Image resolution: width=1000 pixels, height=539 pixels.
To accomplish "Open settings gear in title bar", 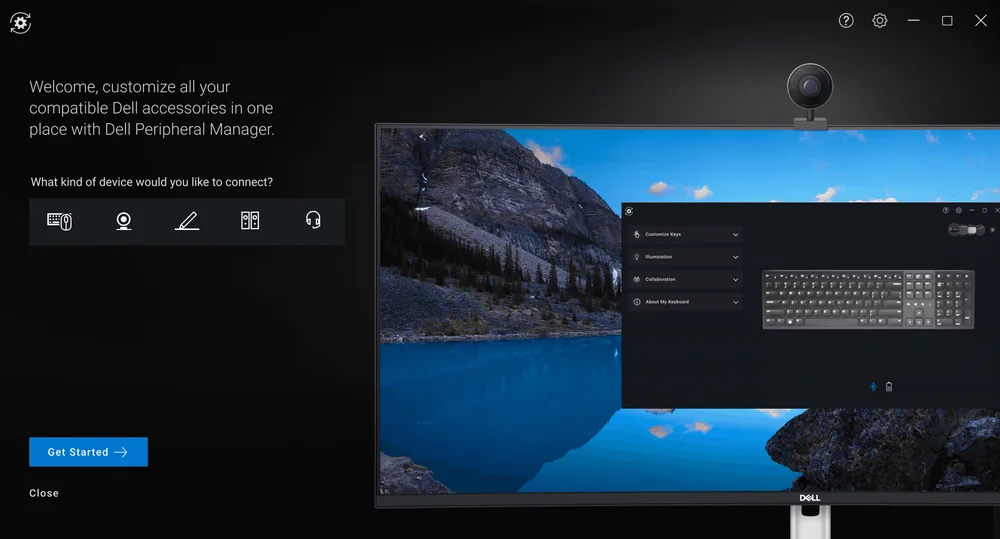I will pos(879,20).
